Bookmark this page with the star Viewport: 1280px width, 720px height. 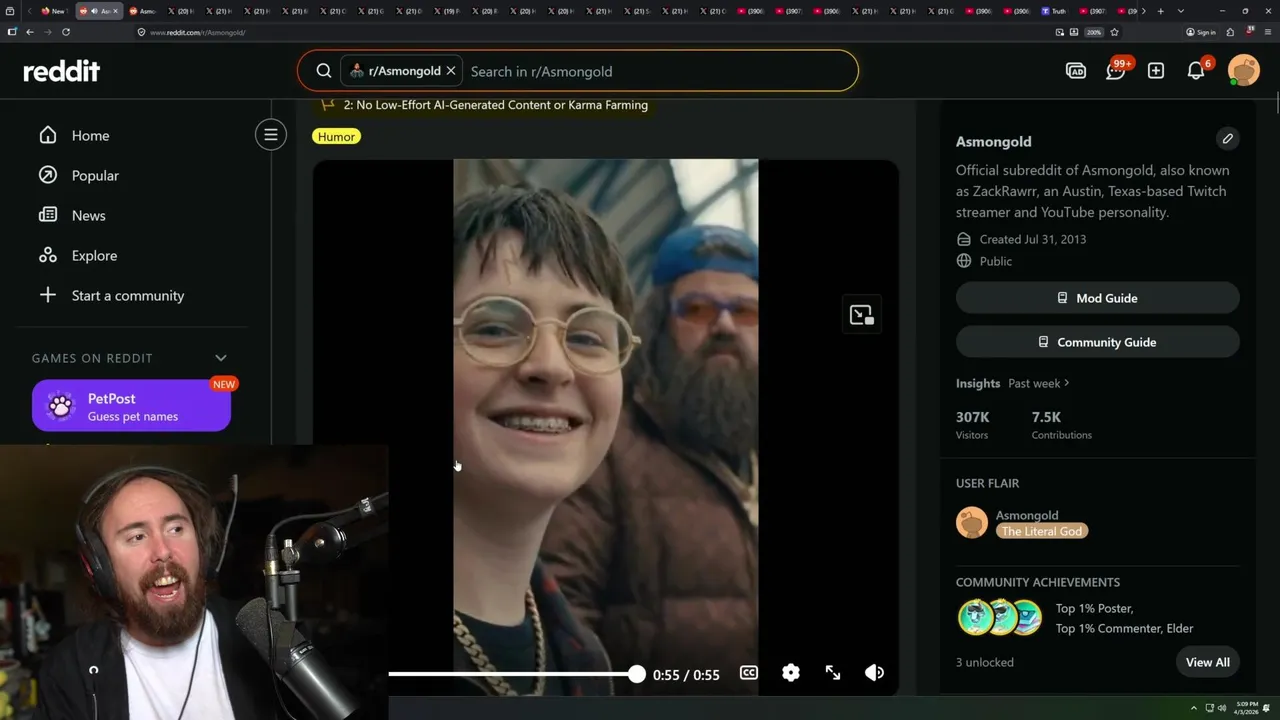(x=1114, y=32)
